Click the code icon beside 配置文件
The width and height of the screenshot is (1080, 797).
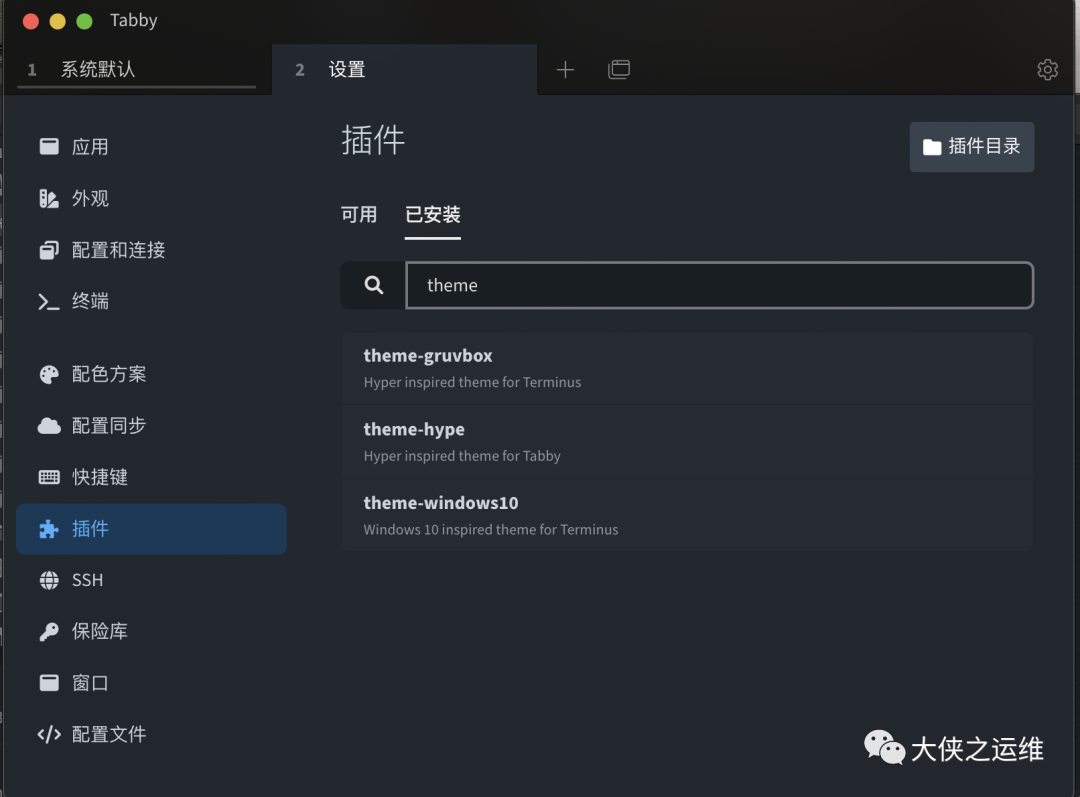pos(49,734)
